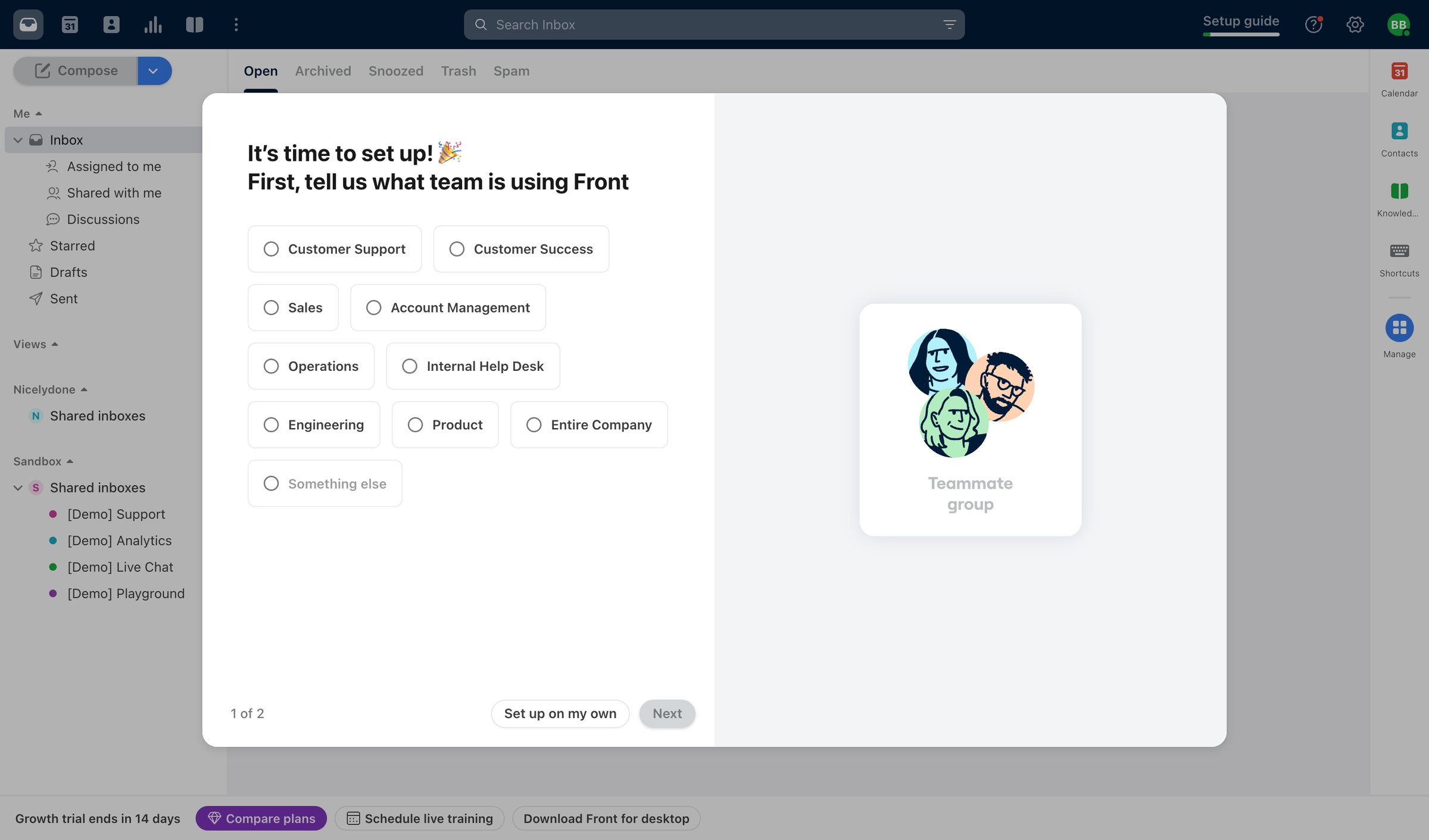Viewport: 1429px width, 840px height.
Task: Open the settings gear icon
Action: tap(1355, 24)
